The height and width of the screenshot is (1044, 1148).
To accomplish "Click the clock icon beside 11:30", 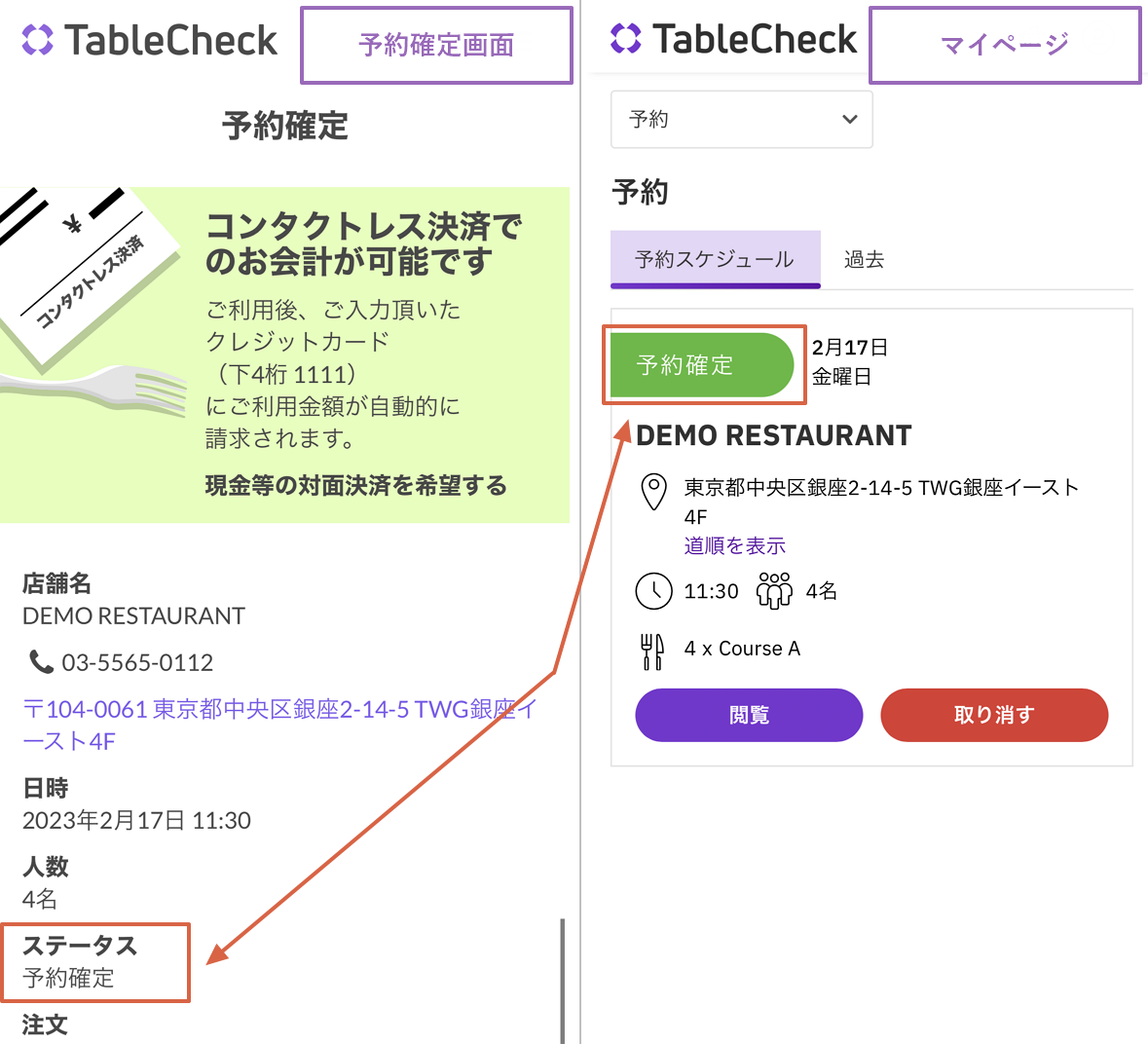I will pyautogui.click(x=653, y=591).
